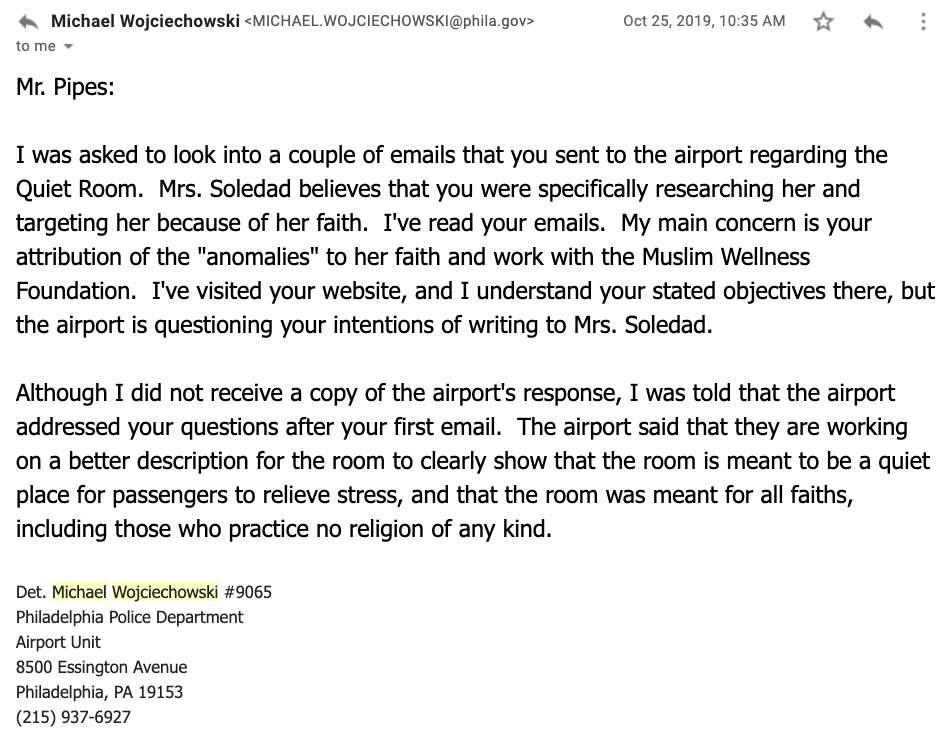943x738 pixels.
Task: Click the reply arrow icon beside the star
Action: [x=873, y=22]
